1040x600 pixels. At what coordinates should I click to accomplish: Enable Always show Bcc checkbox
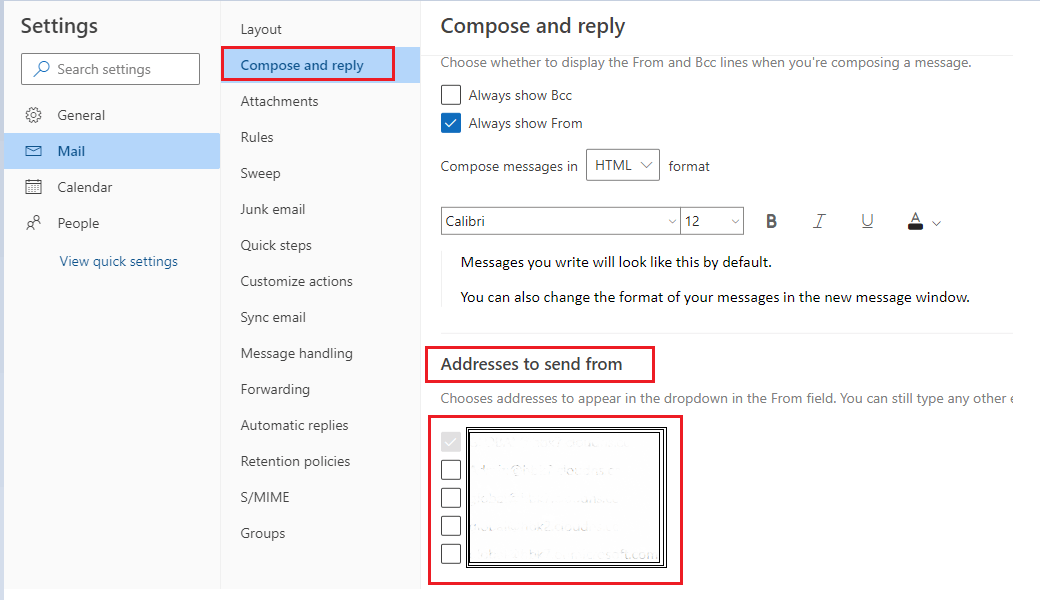(451, 95)
